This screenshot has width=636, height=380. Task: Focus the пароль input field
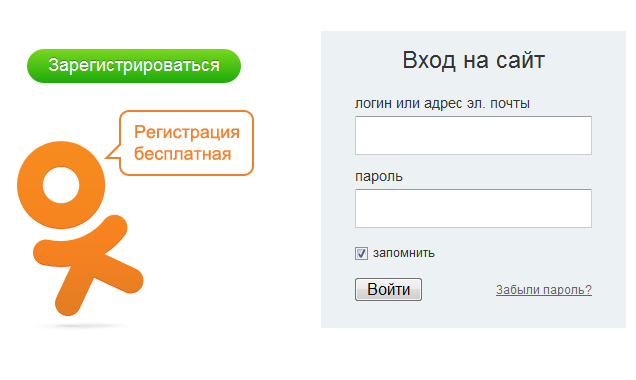pyautogui.click(x=473, y=208)
